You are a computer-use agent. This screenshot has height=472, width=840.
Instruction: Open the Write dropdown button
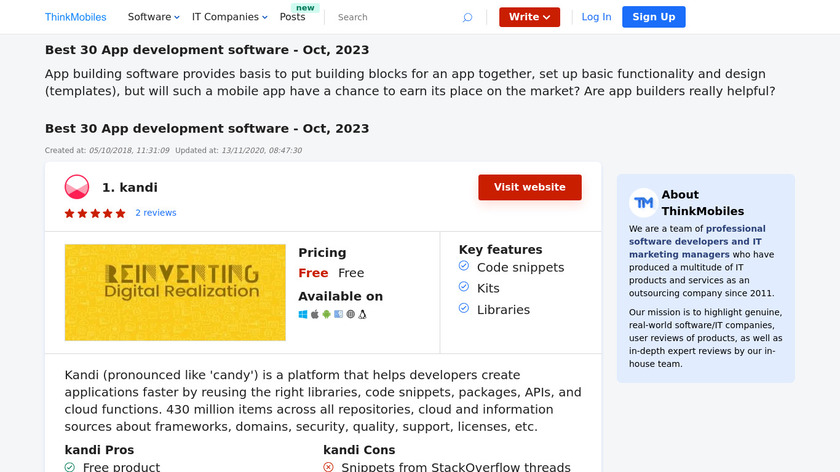529,17
